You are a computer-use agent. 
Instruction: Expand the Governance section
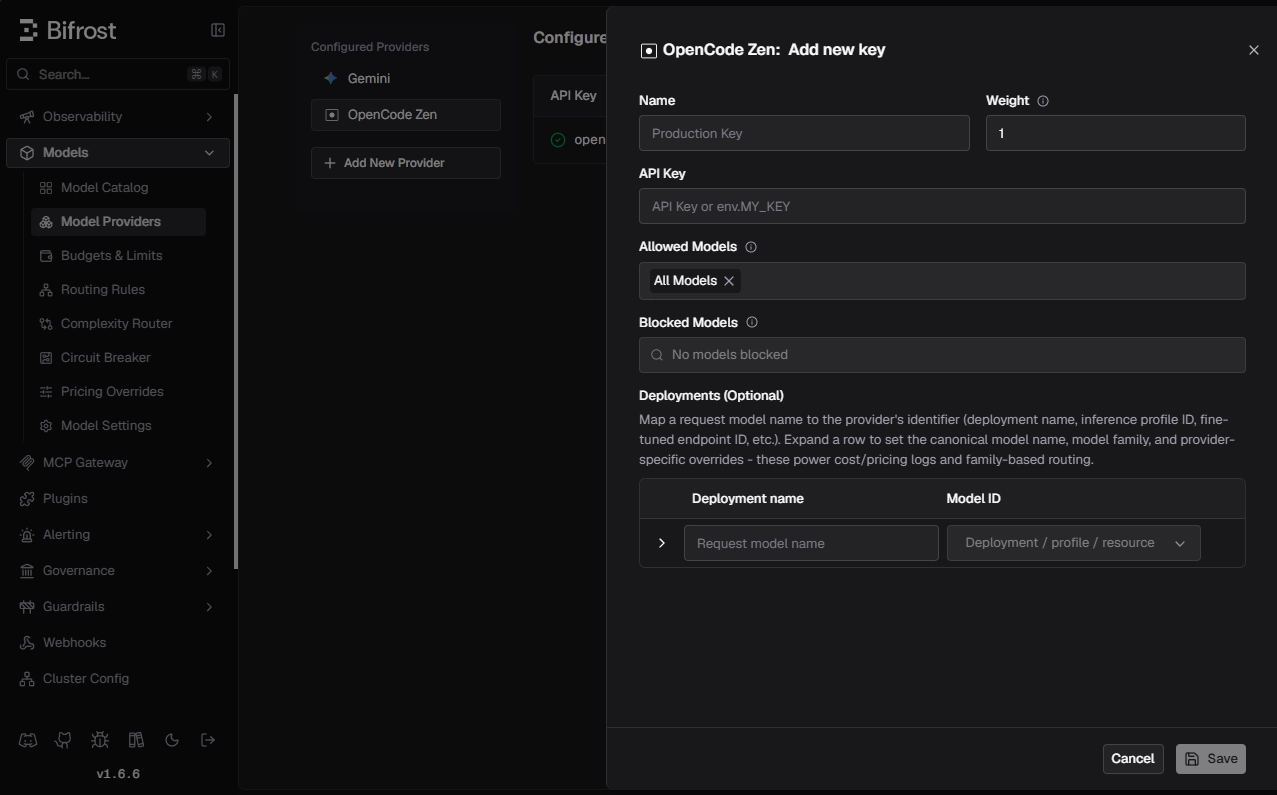(118, 571)
